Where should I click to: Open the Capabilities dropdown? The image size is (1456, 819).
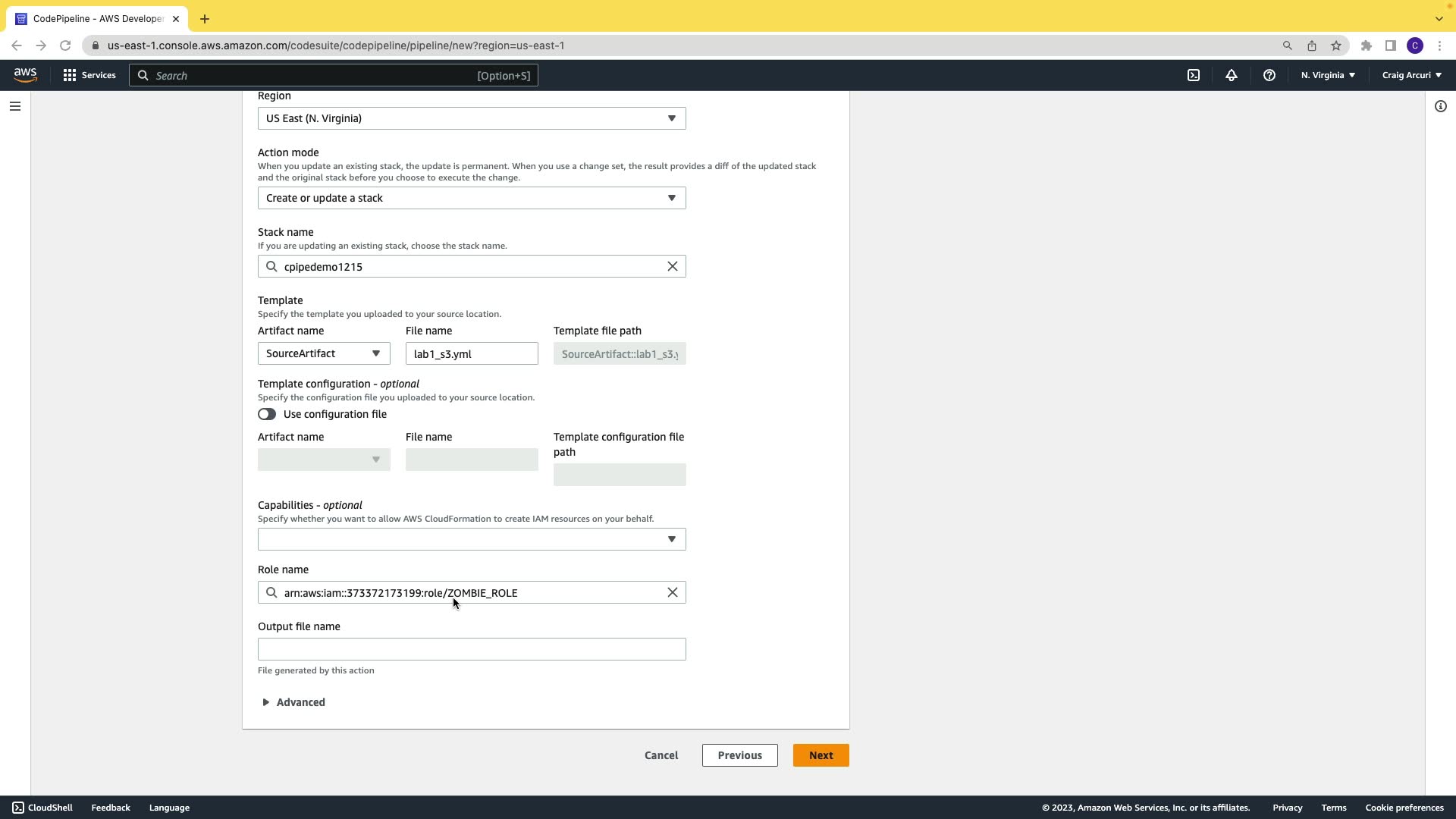471,539
